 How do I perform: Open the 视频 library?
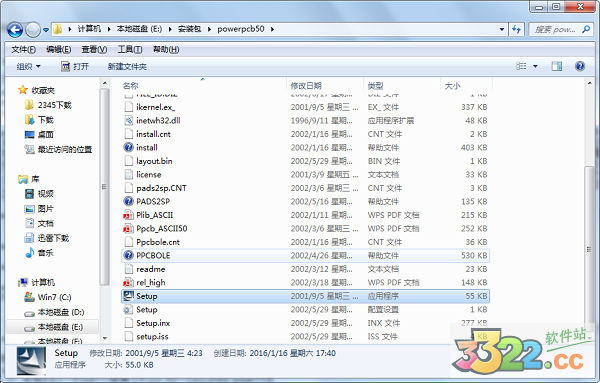click(39, 194)
